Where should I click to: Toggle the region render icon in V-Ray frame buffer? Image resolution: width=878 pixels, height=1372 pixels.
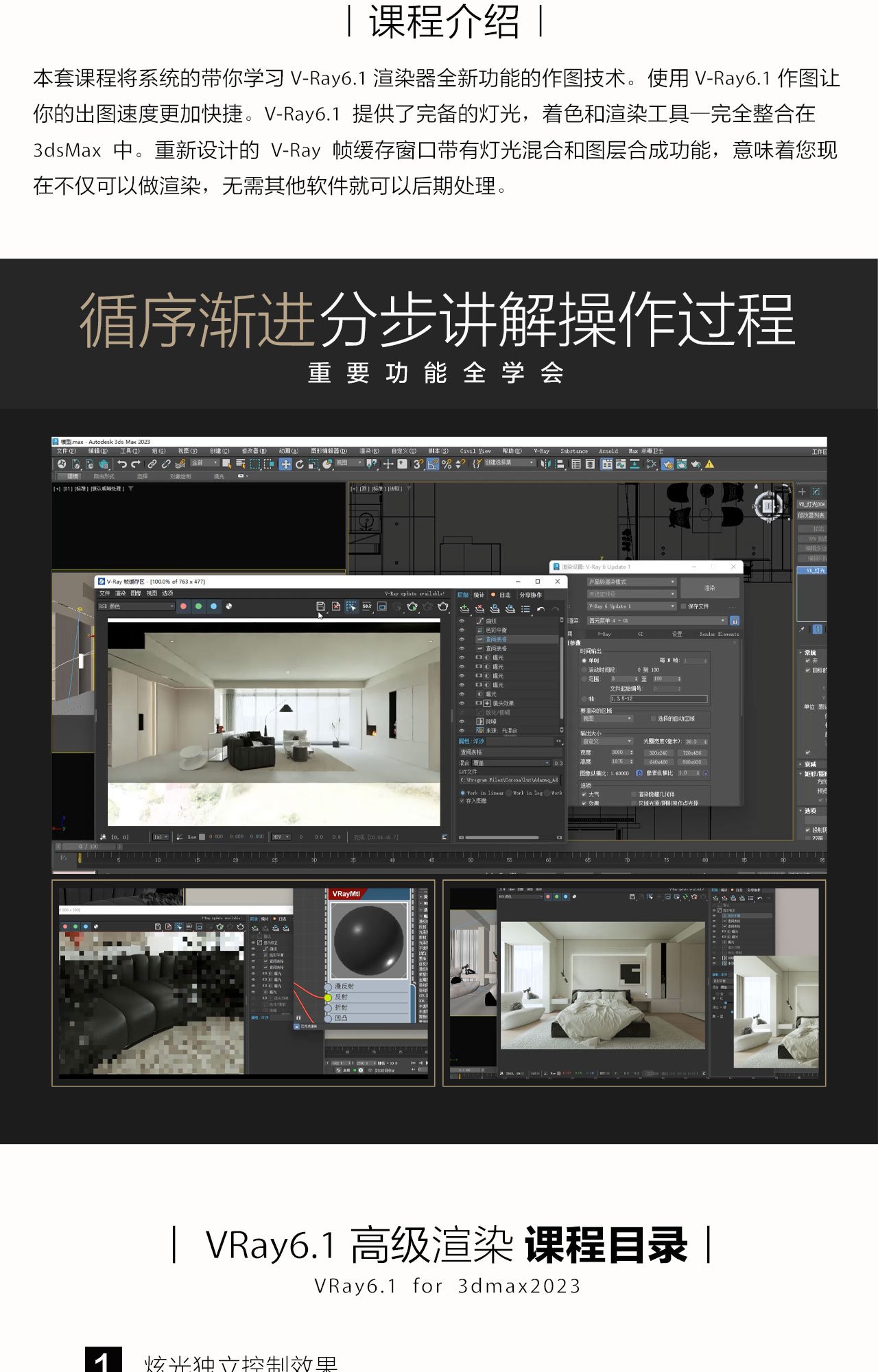pyautogui.click(x=351, y=606)
